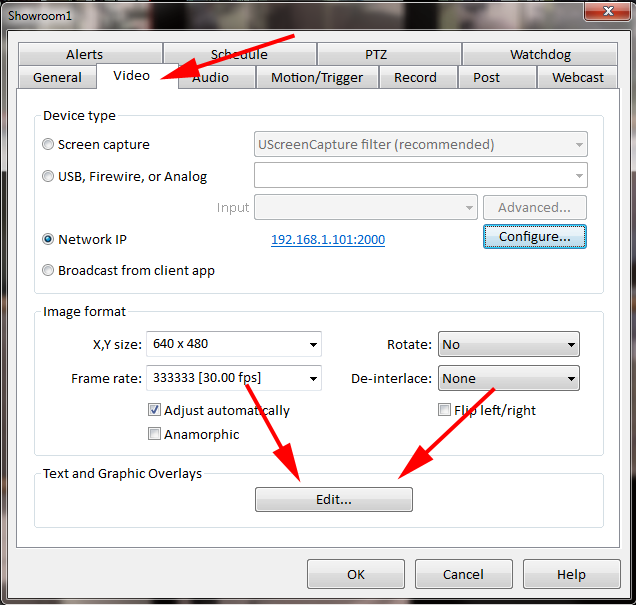Click the Configure... button
Screen dimensions: 636x605
[534, 237]
